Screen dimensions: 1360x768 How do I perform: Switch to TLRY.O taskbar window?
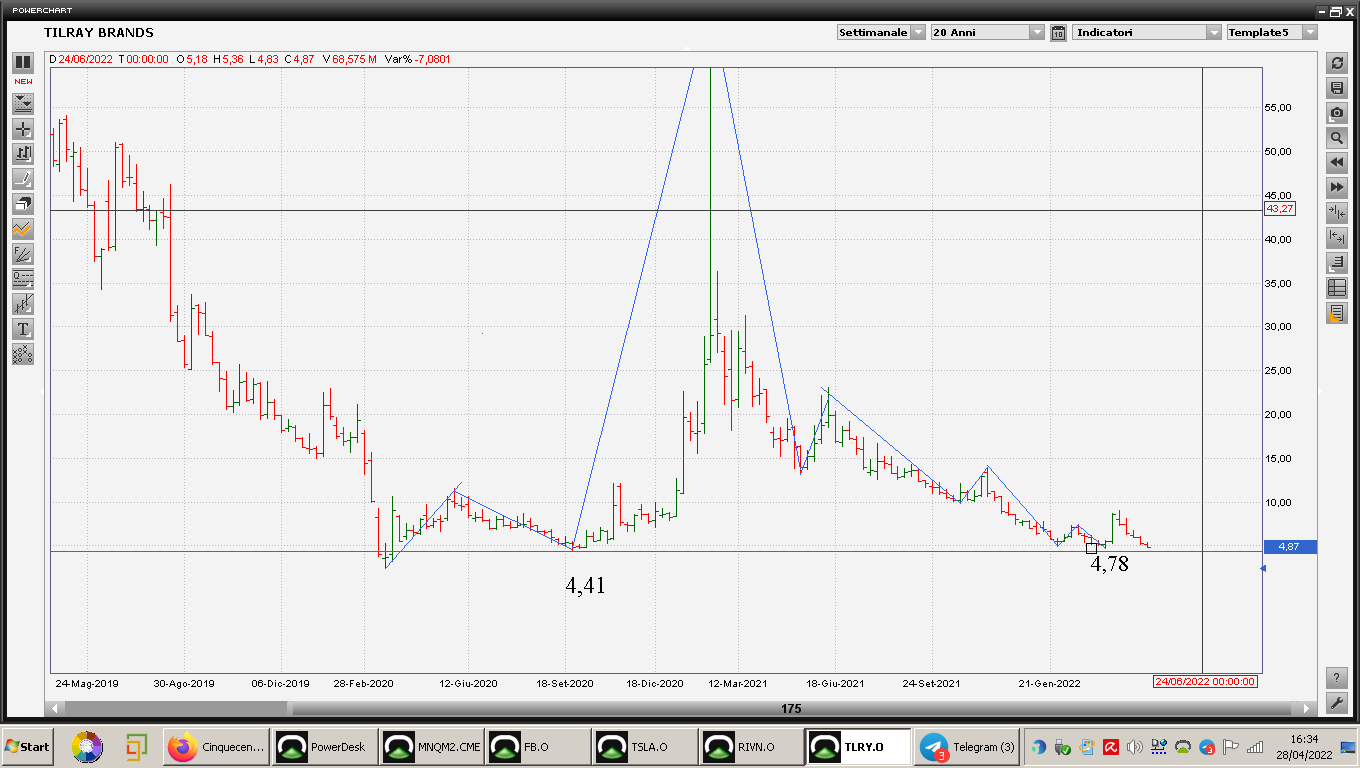point(859,747)
